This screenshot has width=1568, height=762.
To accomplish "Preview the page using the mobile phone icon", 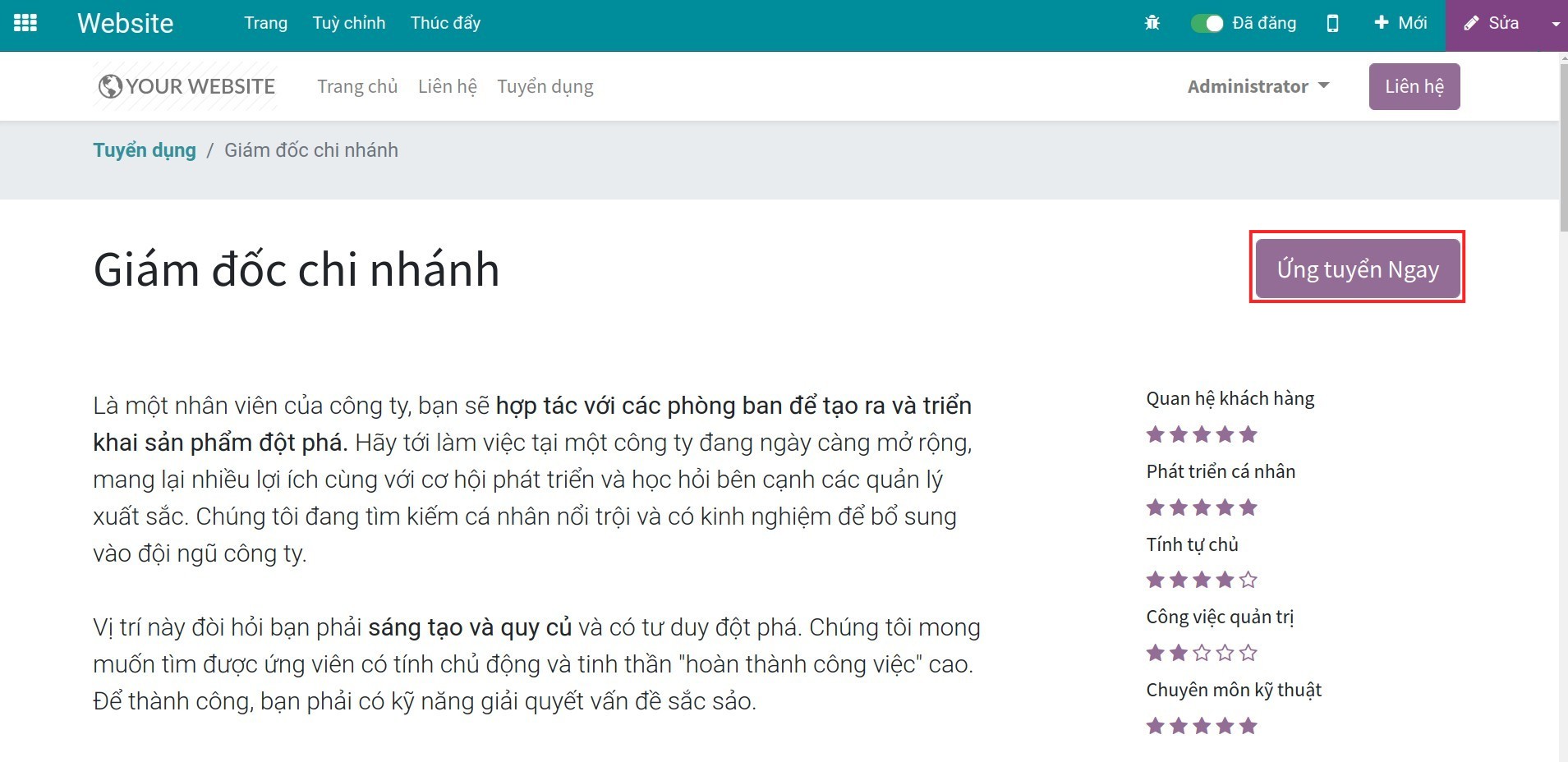I will point(1332,23).
